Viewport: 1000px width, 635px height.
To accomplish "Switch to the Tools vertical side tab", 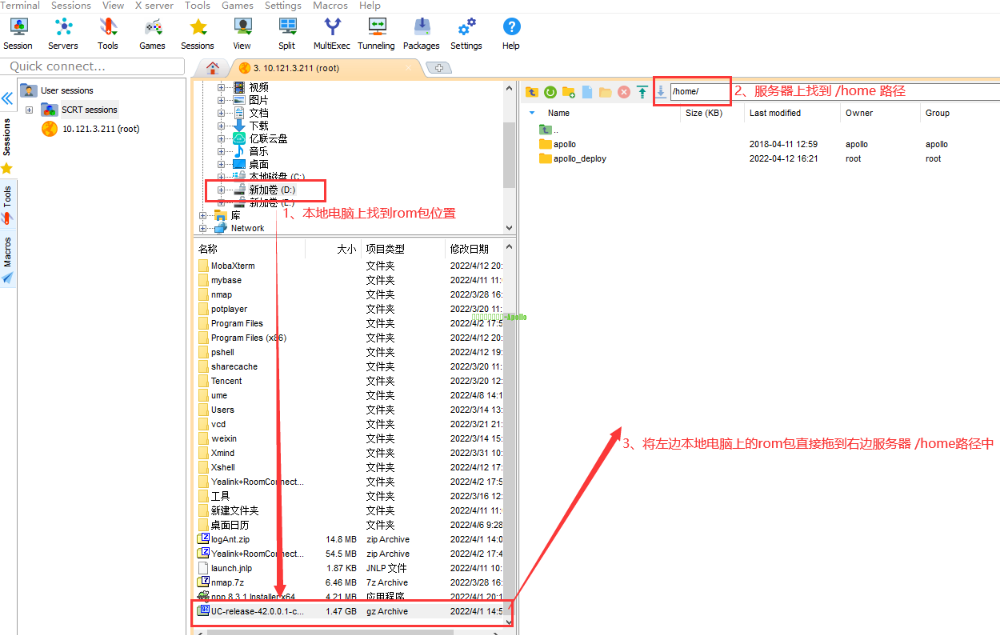I will (7, 205).
